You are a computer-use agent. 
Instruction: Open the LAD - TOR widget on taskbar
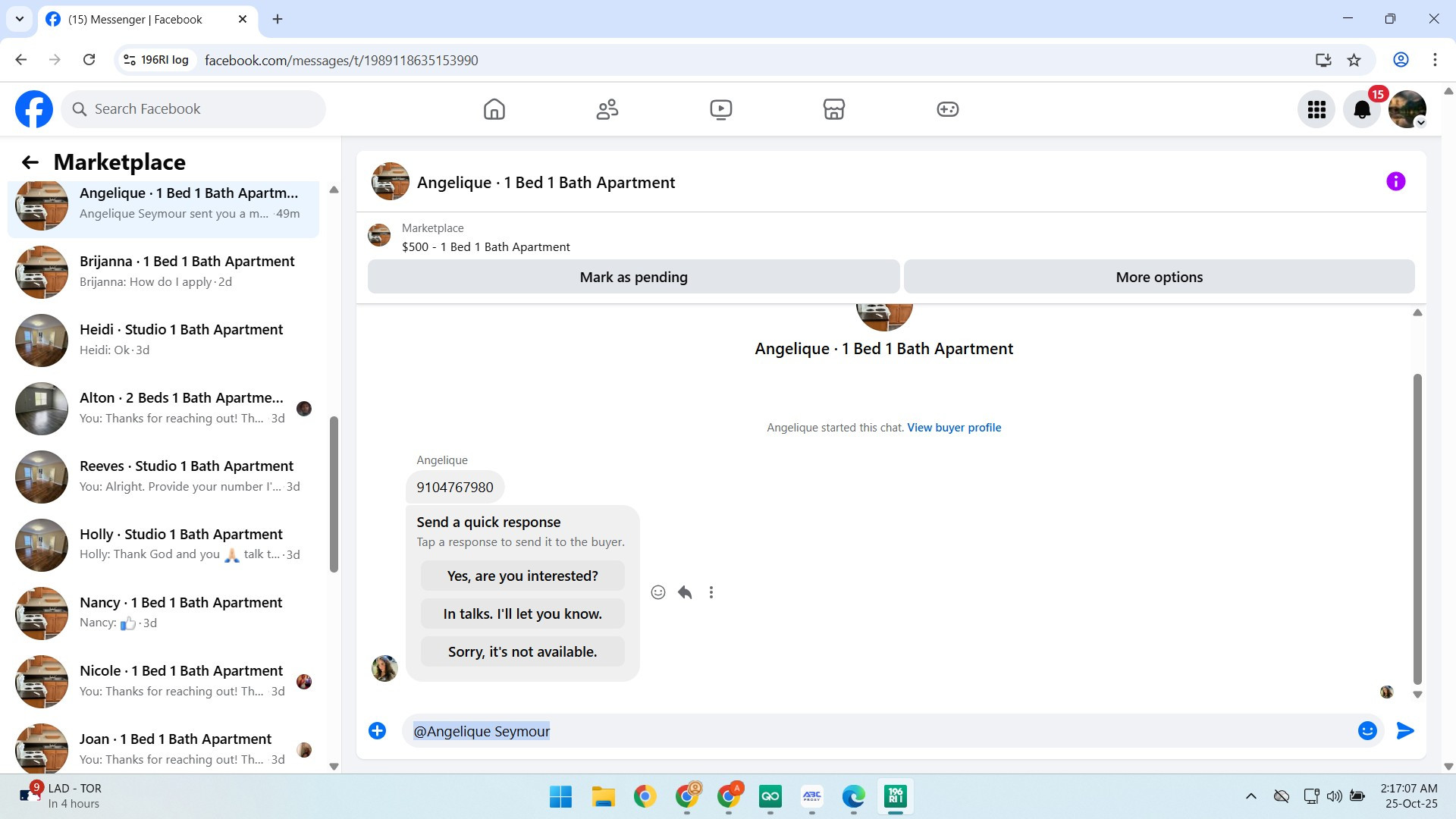[x=61, y=796]
